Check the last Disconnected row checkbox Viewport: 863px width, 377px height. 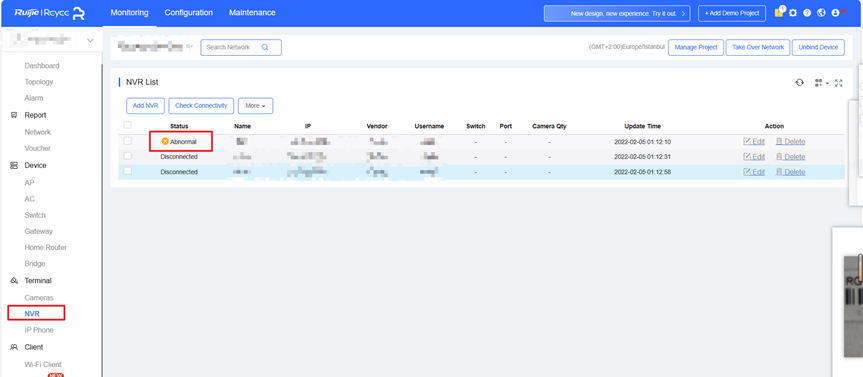coord(128,171)
